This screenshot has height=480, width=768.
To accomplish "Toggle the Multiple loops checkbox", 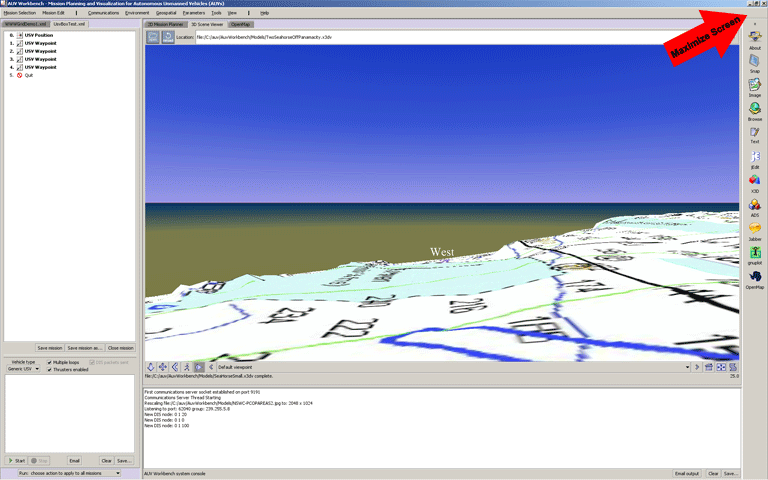I will (x=50, y=362).
